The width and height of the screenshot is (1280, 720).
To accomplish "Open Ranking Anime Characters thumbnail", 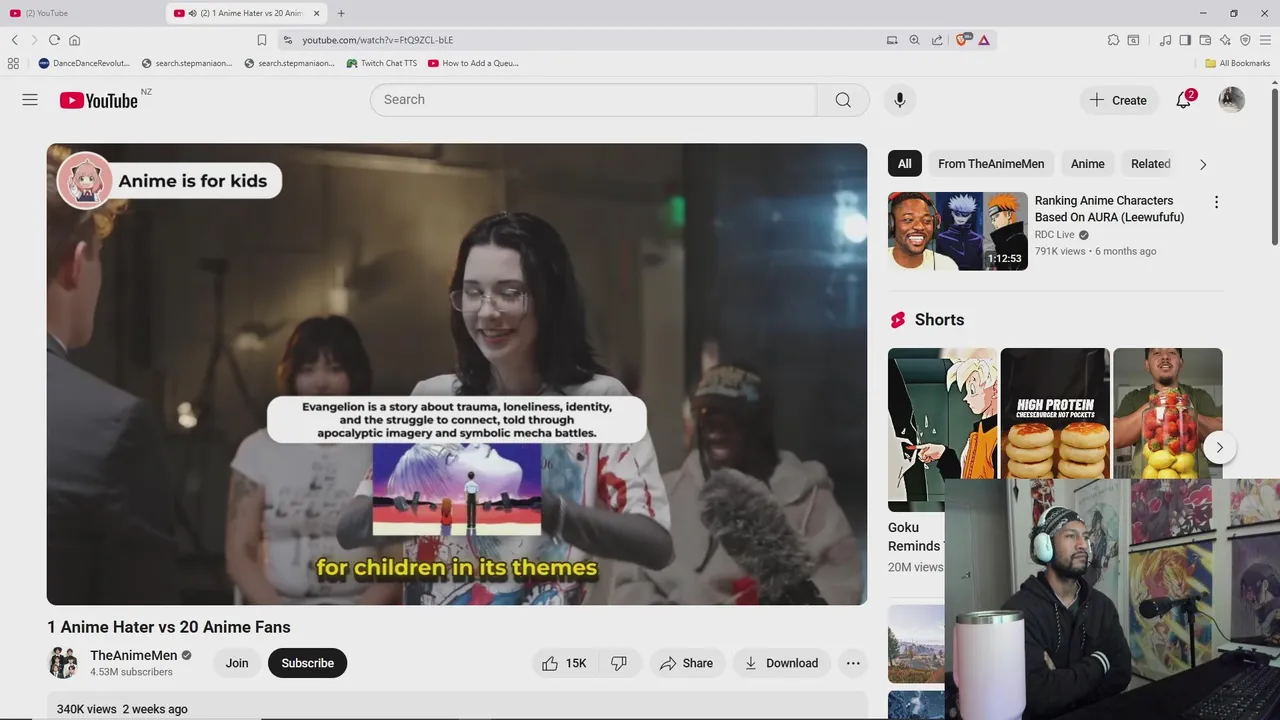I will click(958, 231).
